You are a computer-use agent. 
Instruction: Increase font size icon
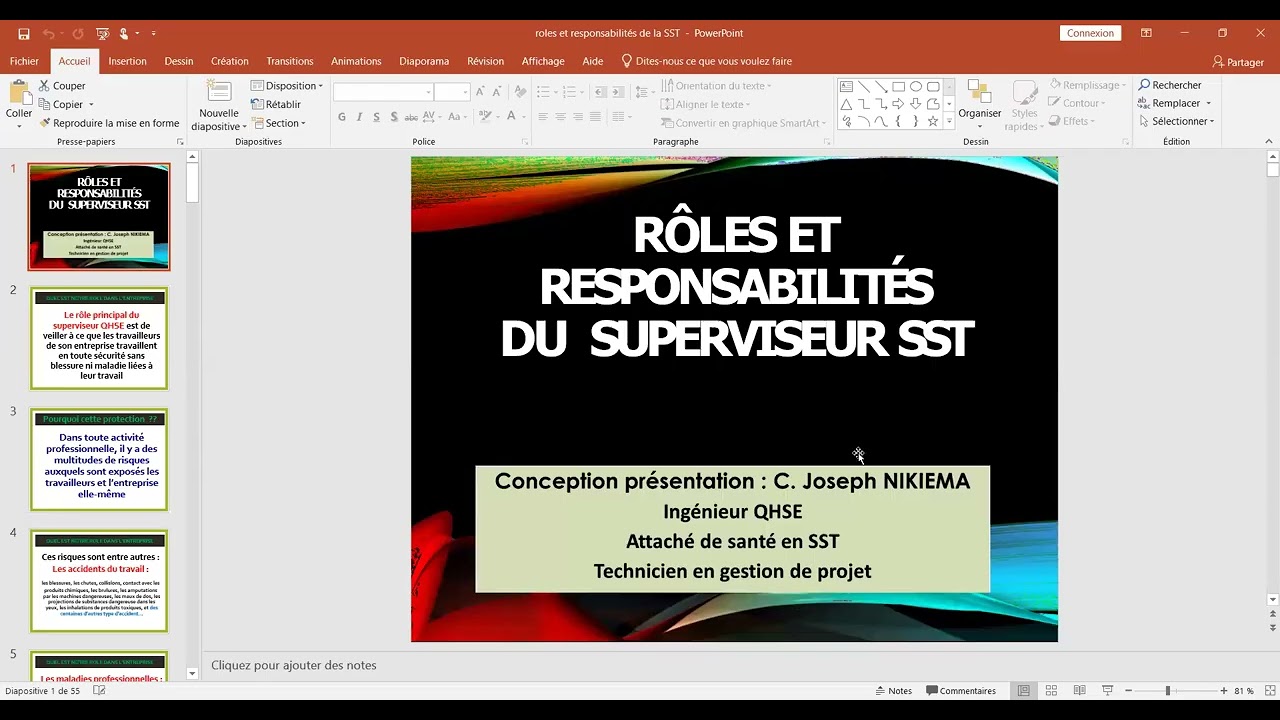[480, 92]
